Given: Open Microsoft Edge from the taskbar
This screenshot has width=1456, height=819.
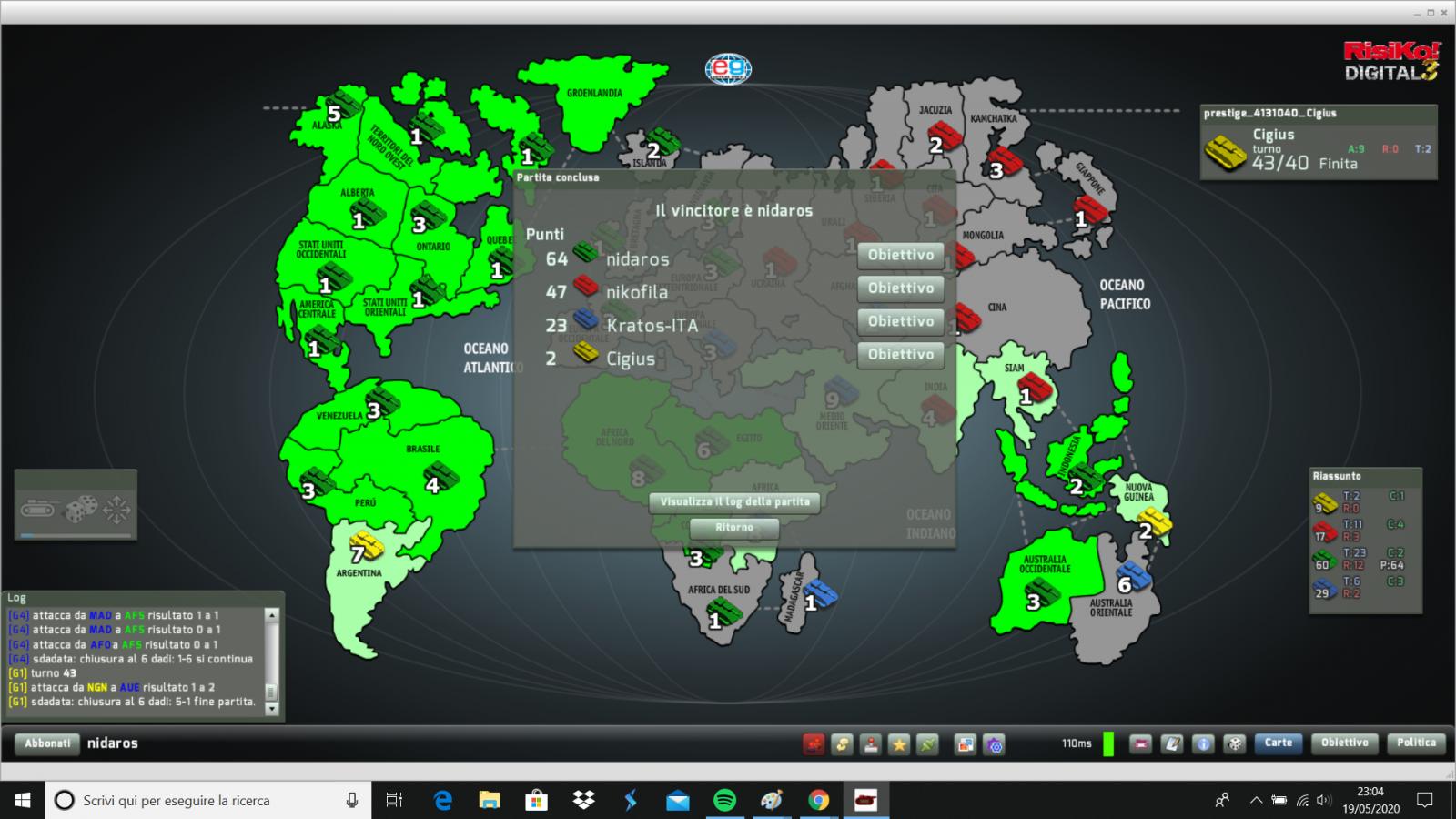Looking at the screenshot, I should [442, 800].
